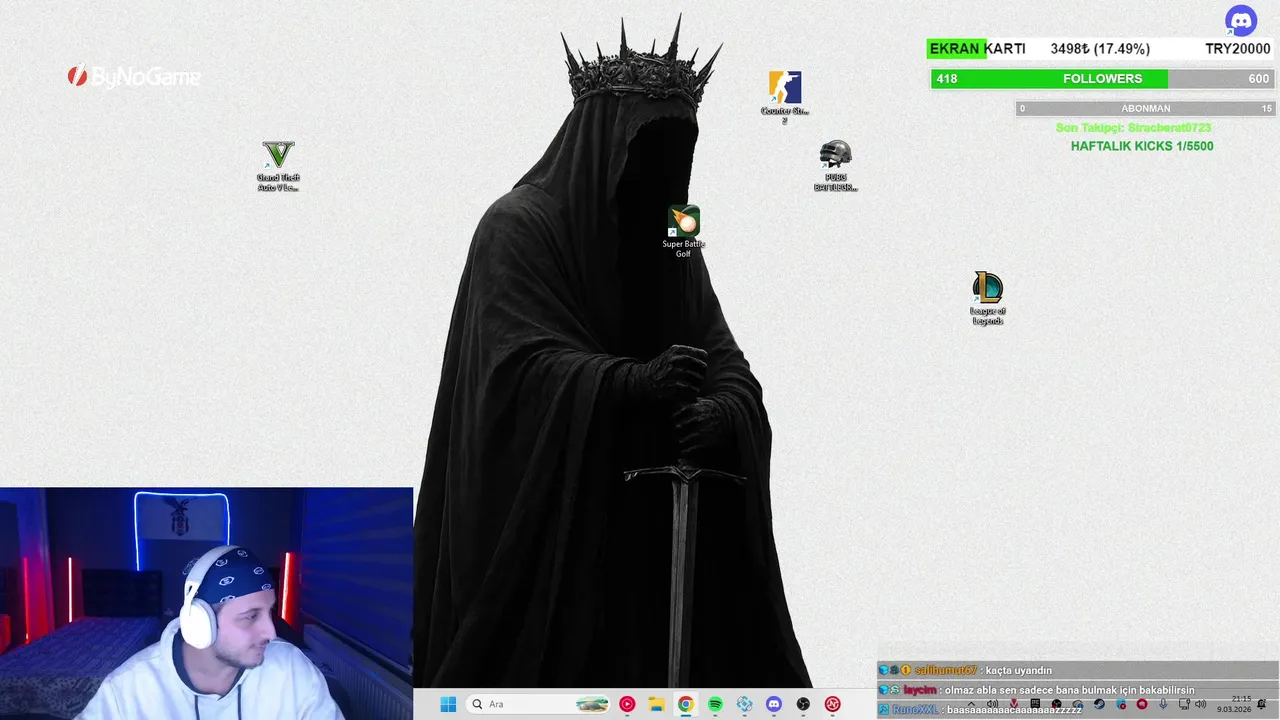Select the League of Legends desktop shortcut

point(987,298)
